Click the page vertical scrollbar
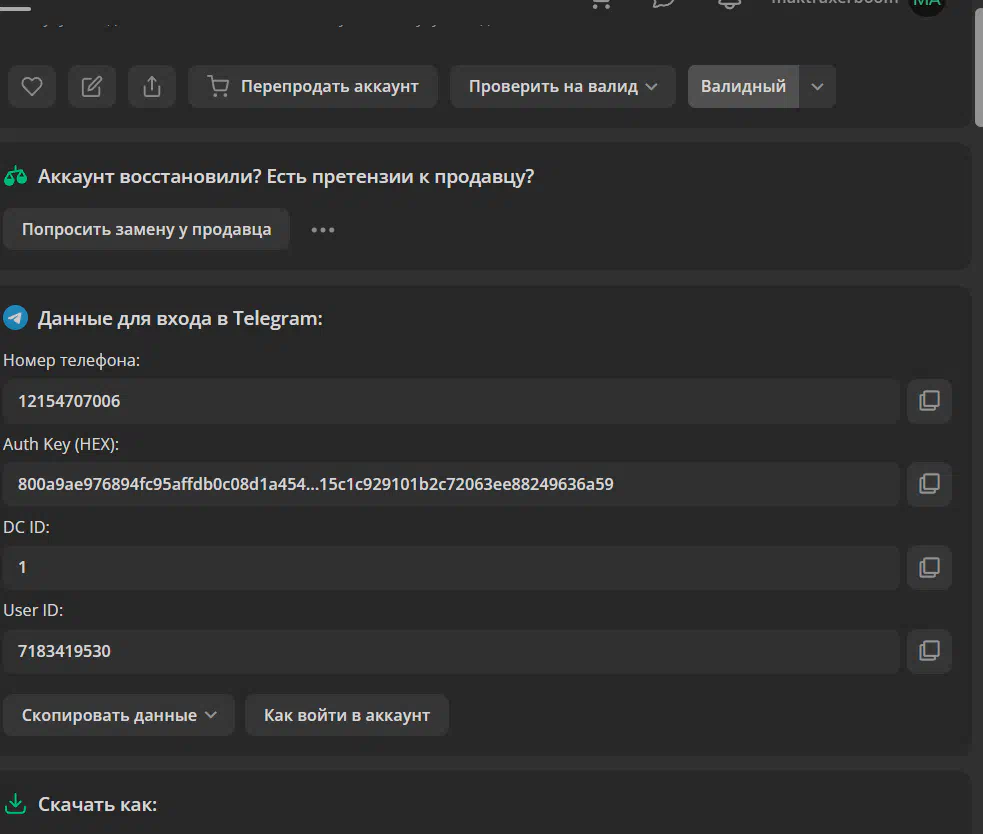The image size is (983, 834). tap(978, 66)
